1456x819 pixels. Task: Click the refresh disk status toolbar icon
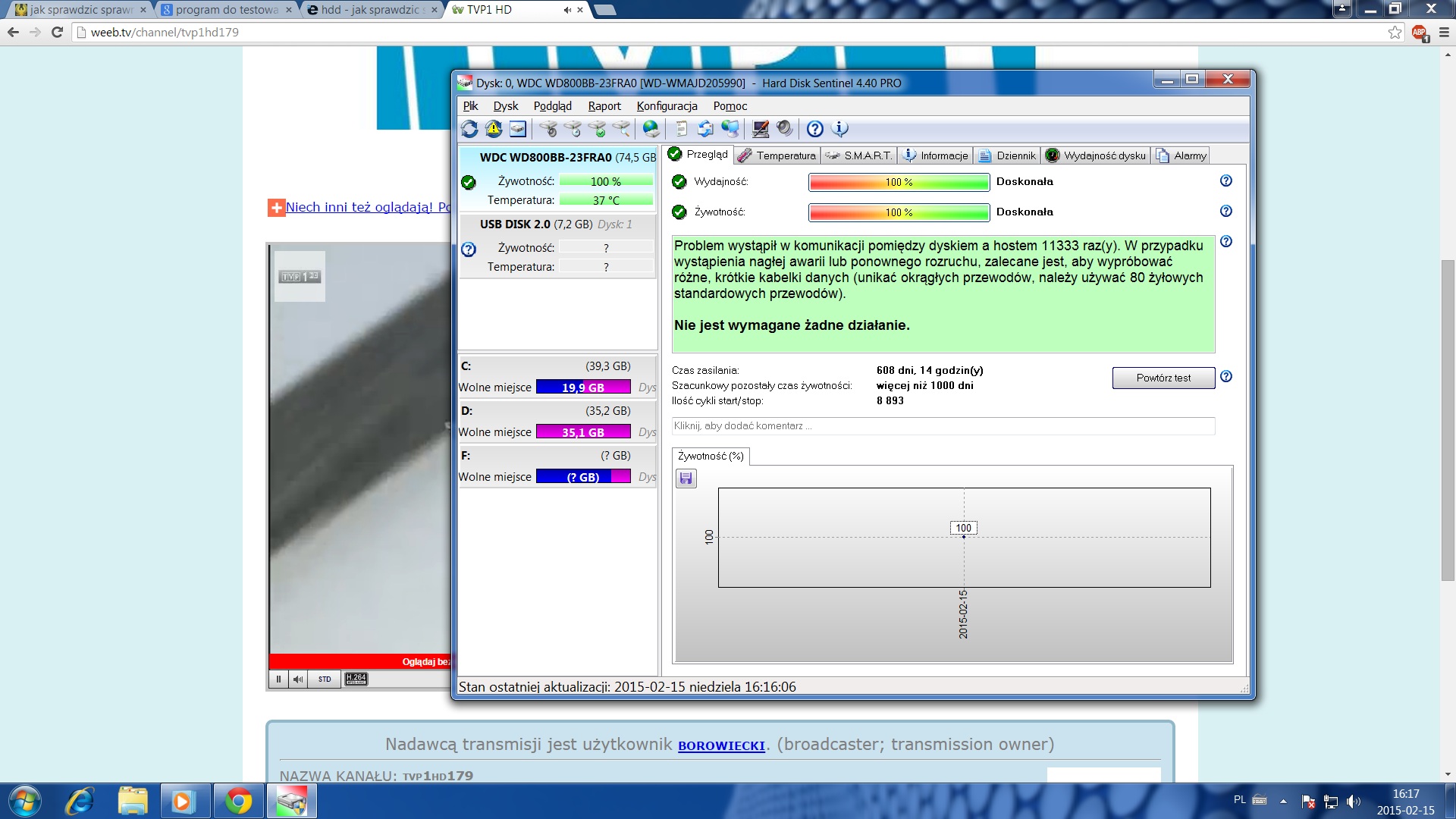click(x=469, y=129)
